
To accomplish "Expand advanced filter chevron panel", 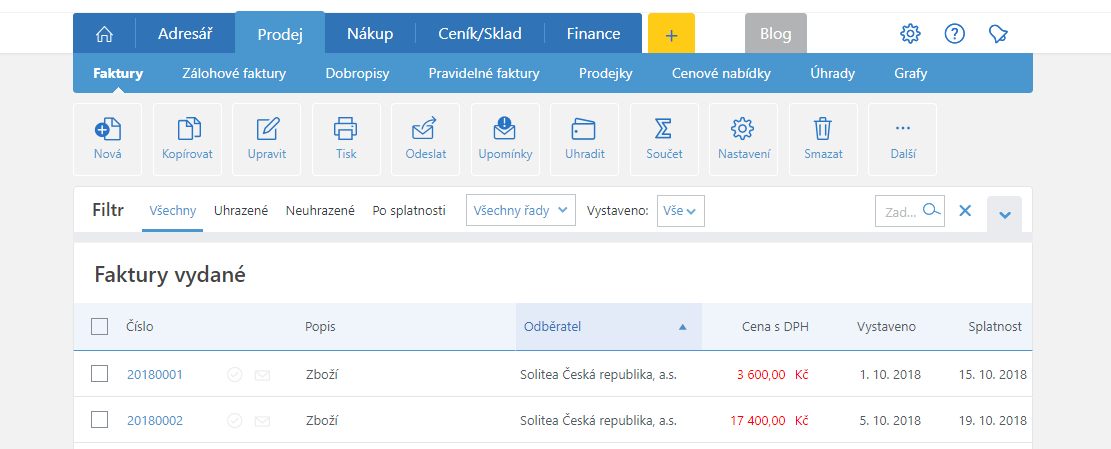I will (x=1005, y=215).
